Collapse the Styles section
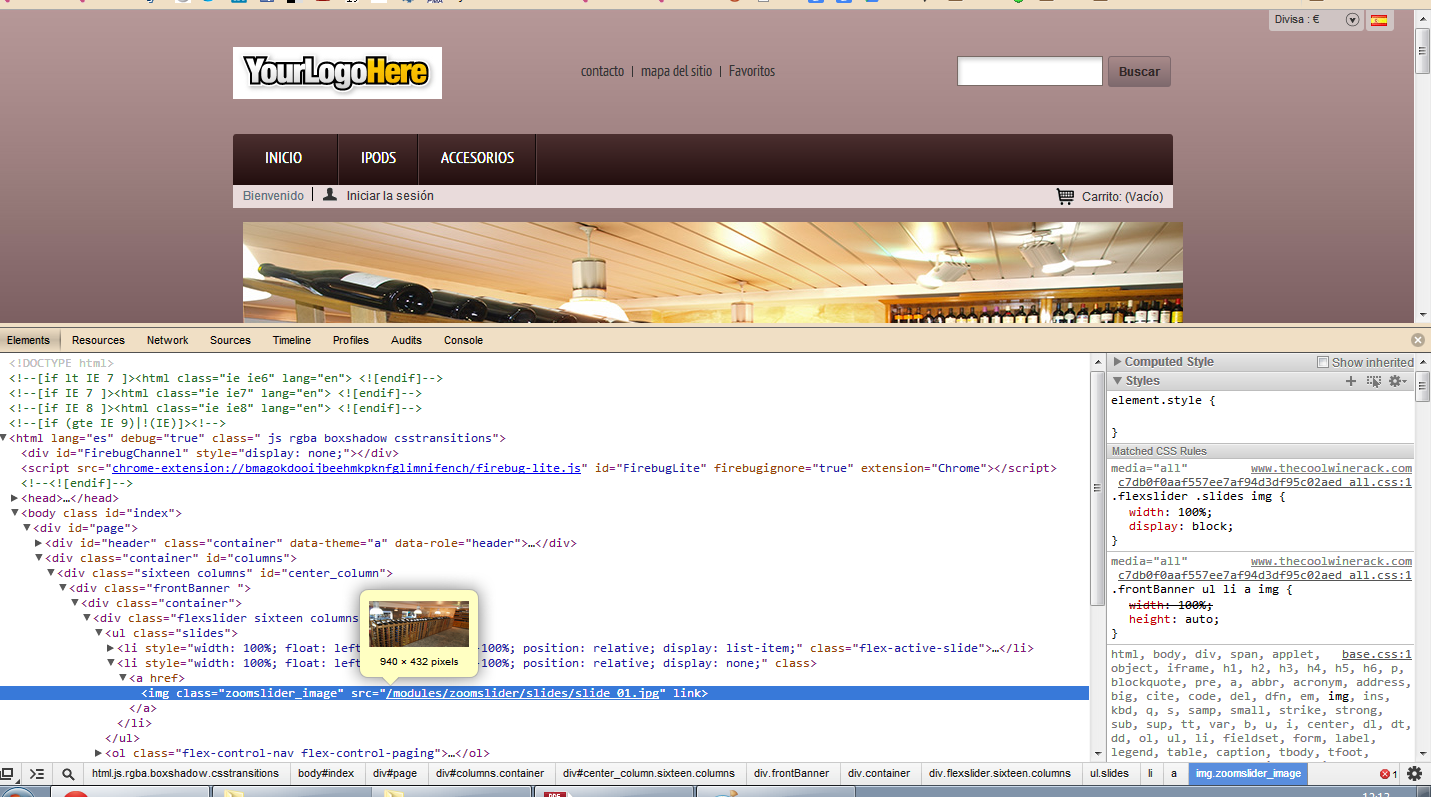1431x797 pixels. tap(1118, 381)
